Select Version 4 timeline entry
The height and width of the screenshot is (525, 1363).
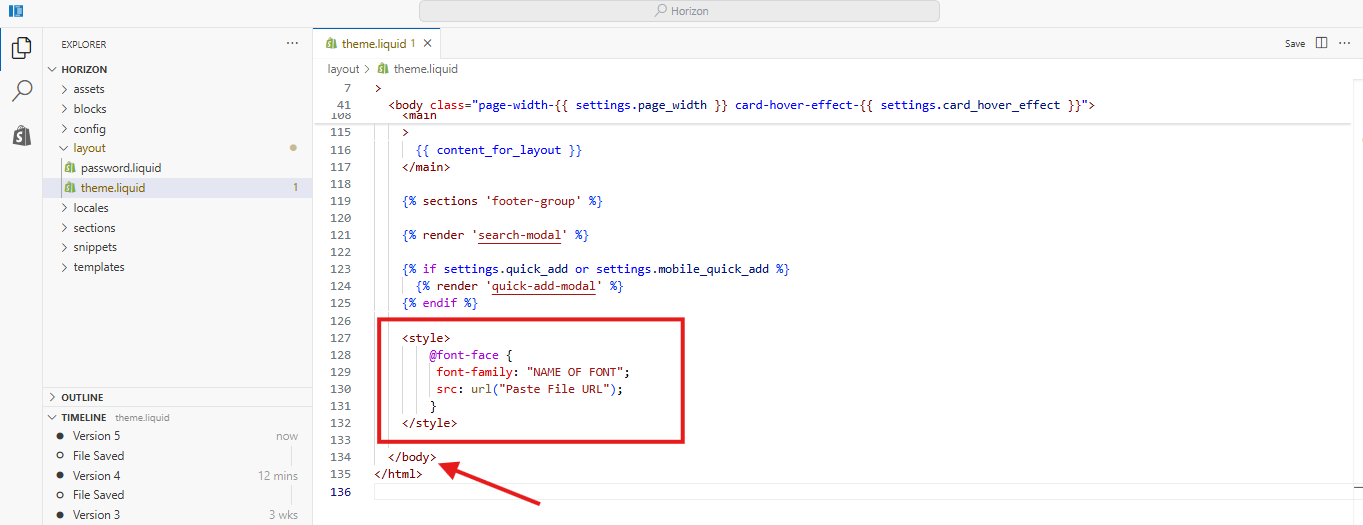click(x=96, y=475)
